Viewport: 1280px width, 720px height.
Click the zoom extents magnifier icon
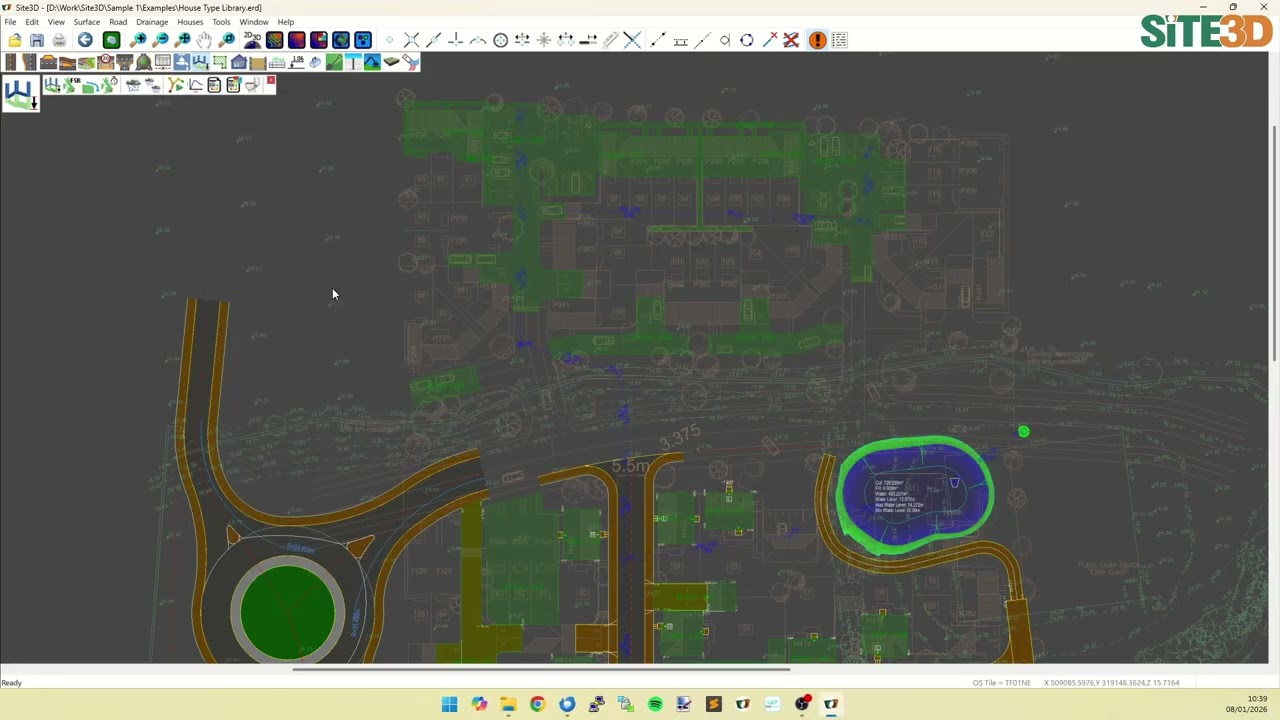[x=183, y=40]
